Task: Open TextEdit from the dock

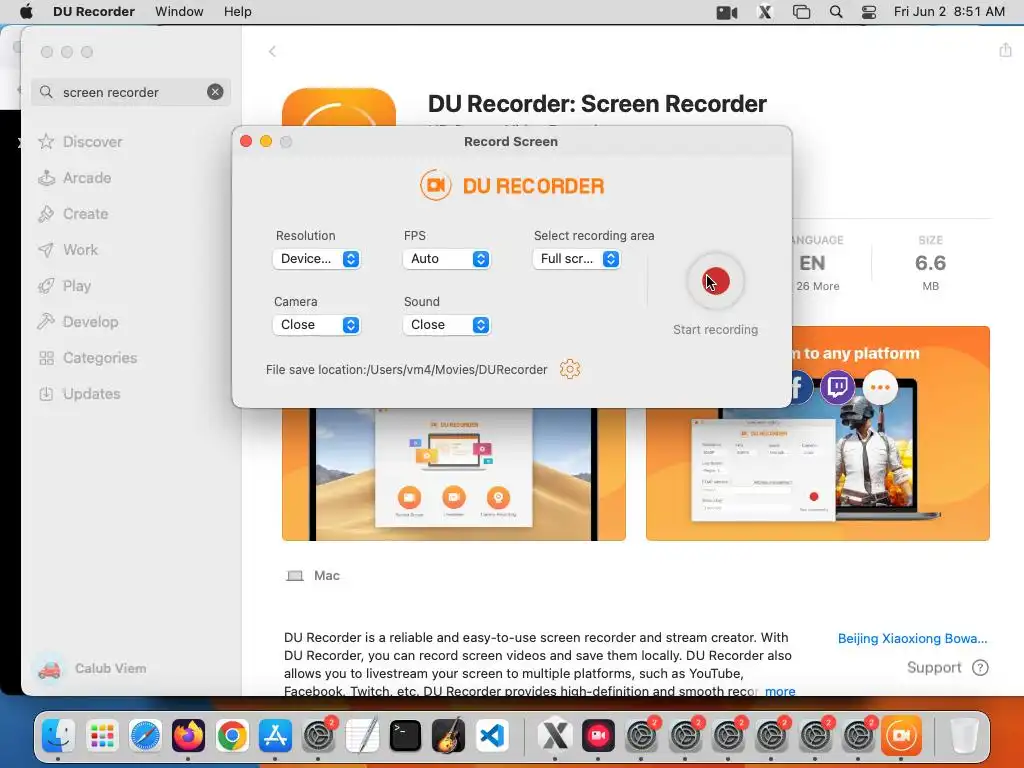Action: click(x=362, y=736)
